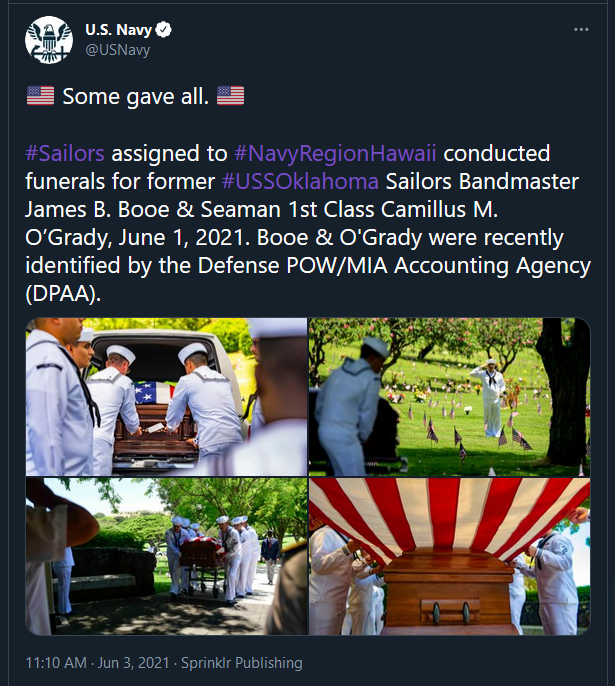Click the 'Some gave all.' text
Screen dimensions: 615x686
(136, 96)
